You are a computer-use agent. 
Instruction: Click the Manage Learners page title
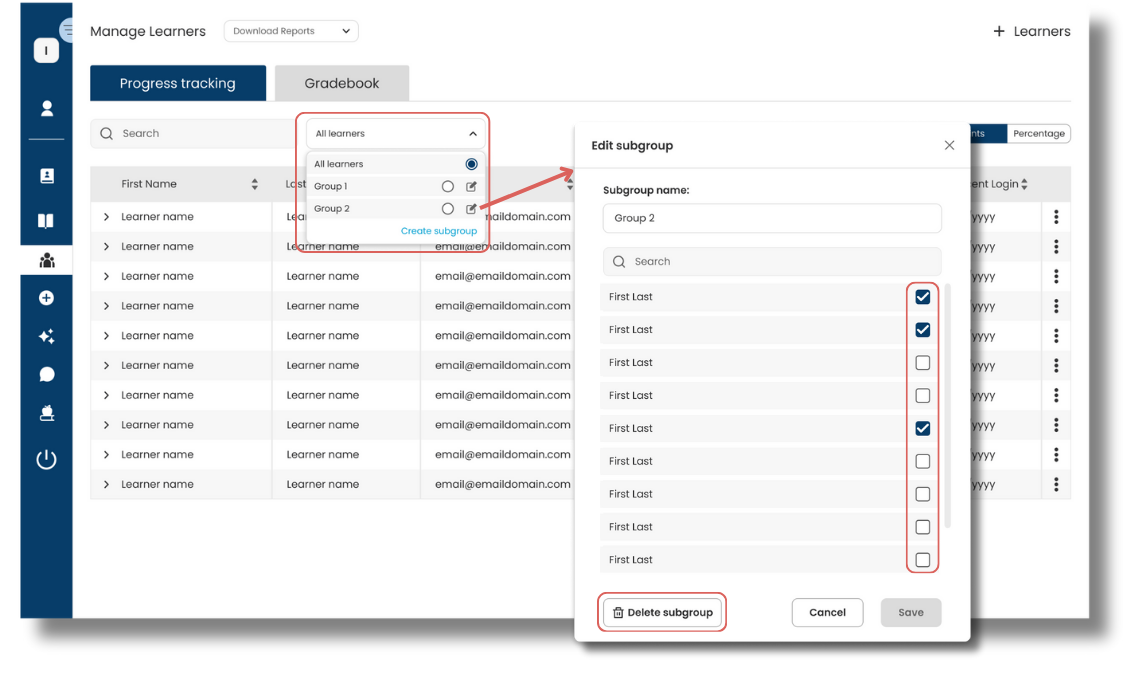coord(148,31)
